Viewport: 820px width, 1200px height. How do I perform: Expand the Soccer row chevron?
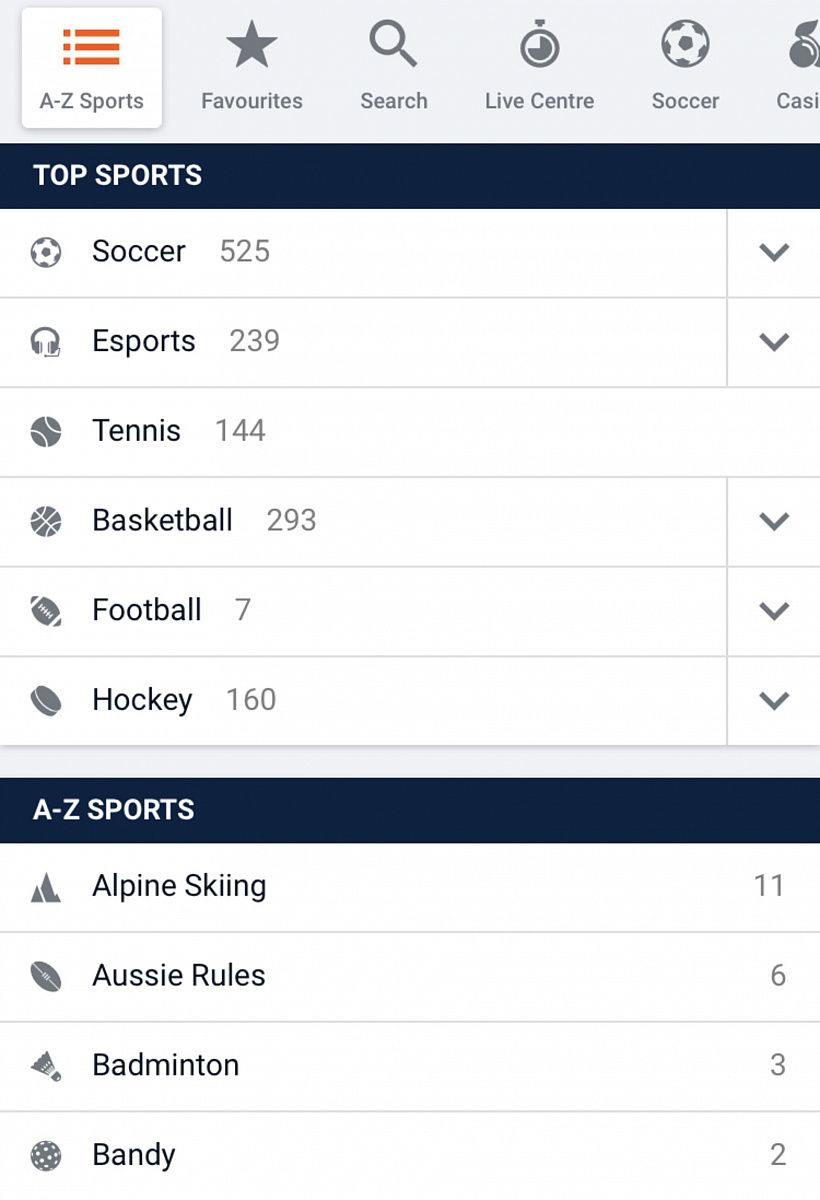pos(774,253)
